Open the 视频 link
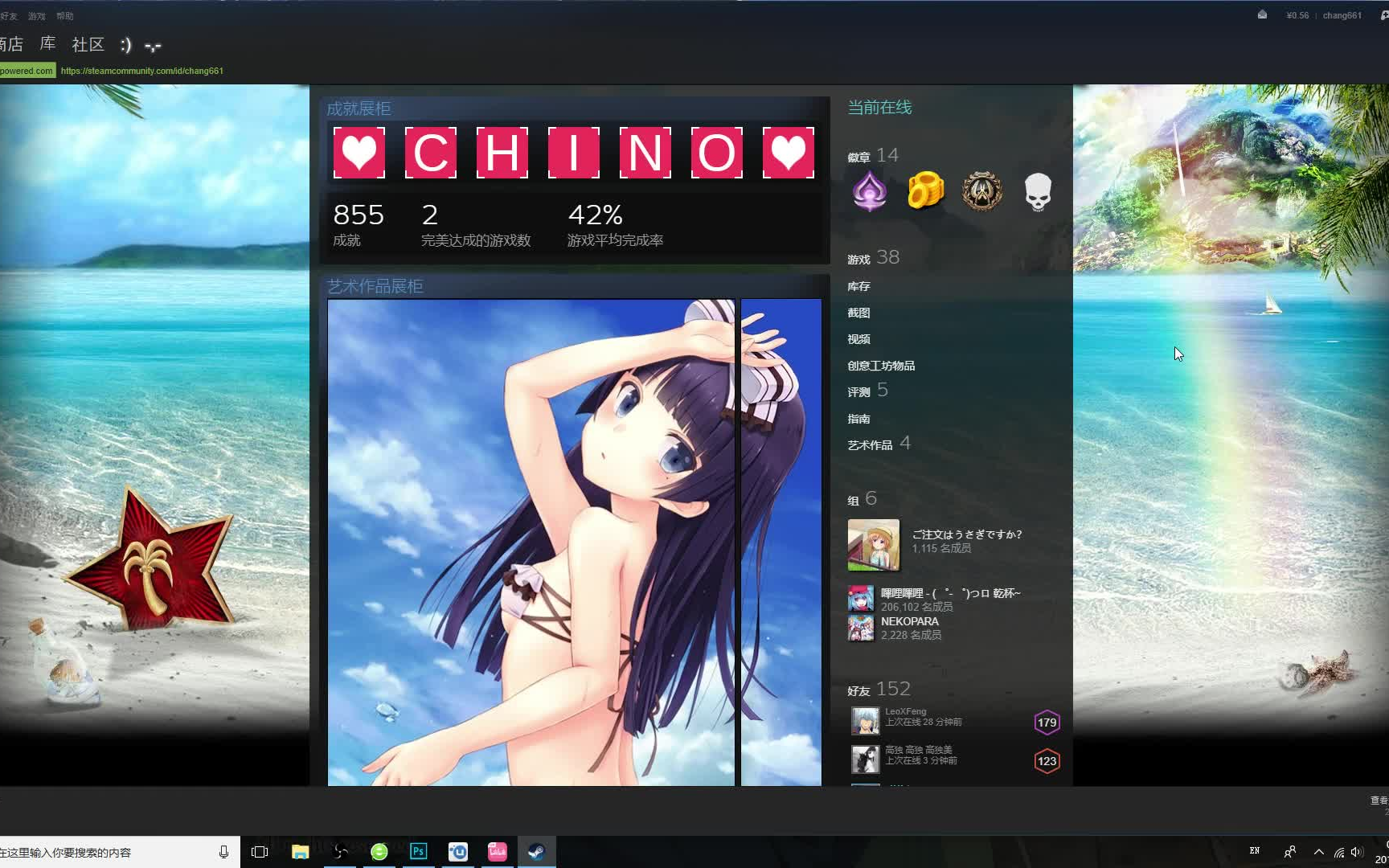Viewport: 1389px width, 868px height. pyautogui.click(x=858, y=339)
